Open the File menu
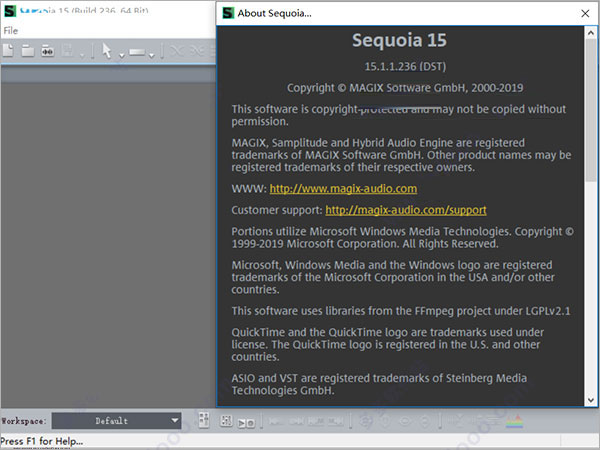The height and width of the screenshot is (450, 600). click(x=11, y=31)
